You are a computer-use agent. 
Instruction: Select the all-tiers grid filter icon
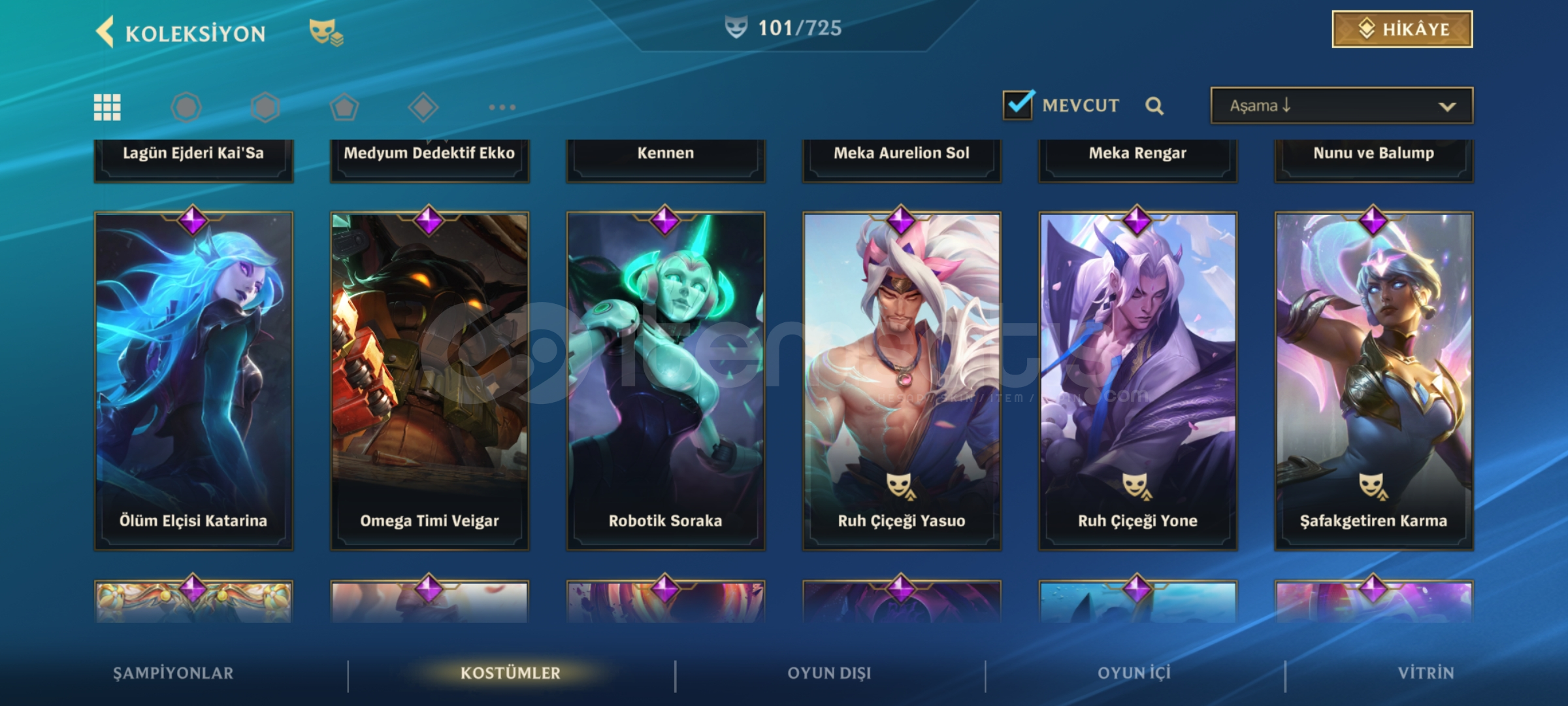(x=107, y=107)
